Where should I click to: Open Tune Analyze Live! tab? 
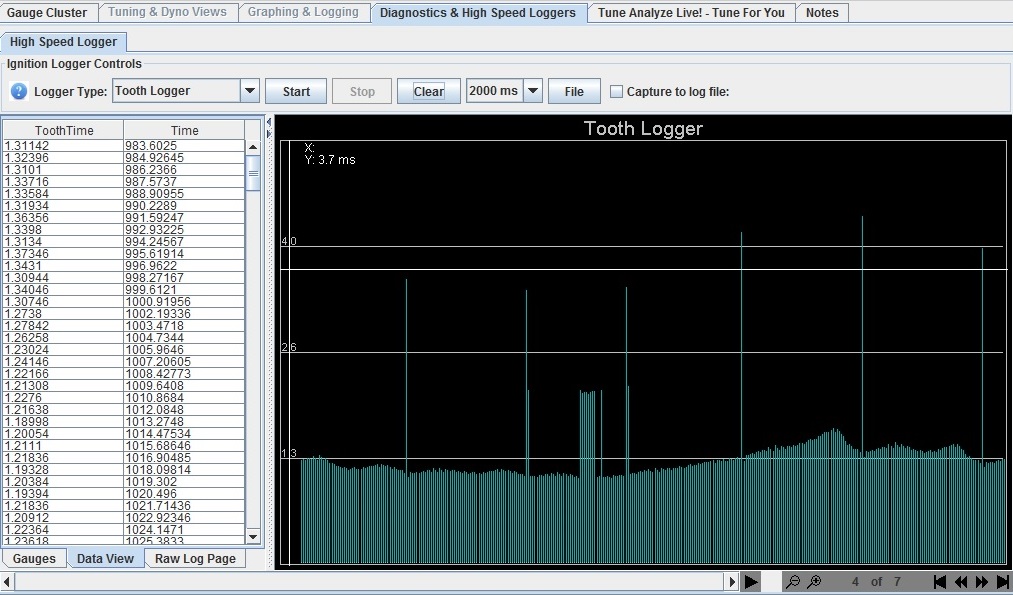click(691, 12)
